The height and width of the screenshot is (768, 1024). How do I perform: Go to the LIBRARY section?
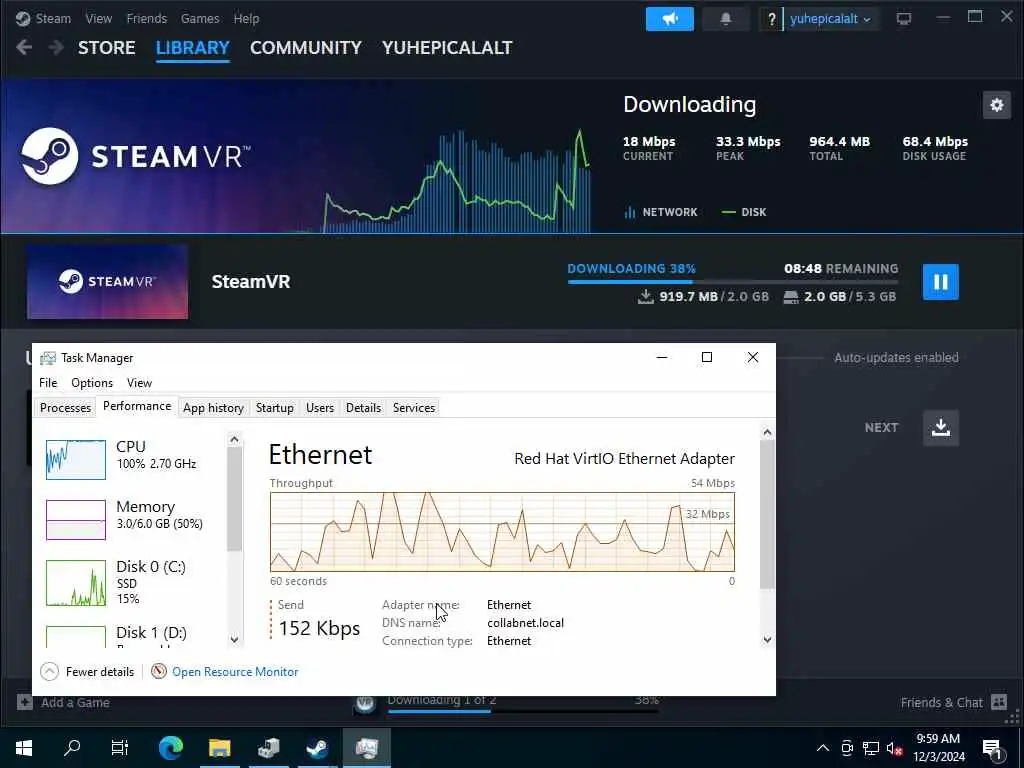(193, 48)
